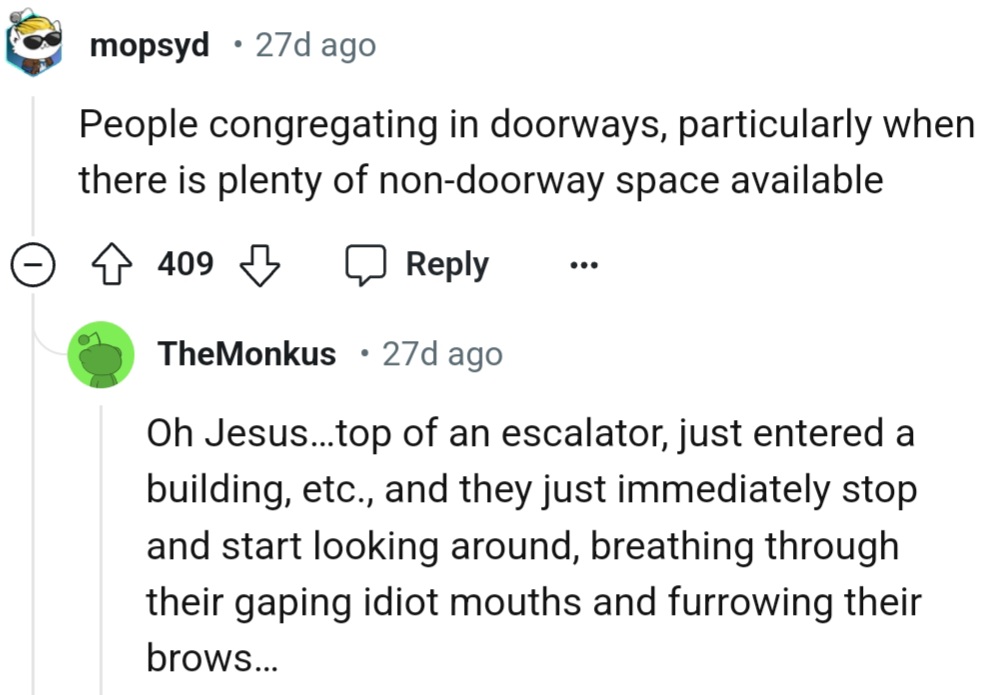Collapse thread using line beside mopsyd's comment
Viewport: 992px width, 695px height.
point(33,170)
